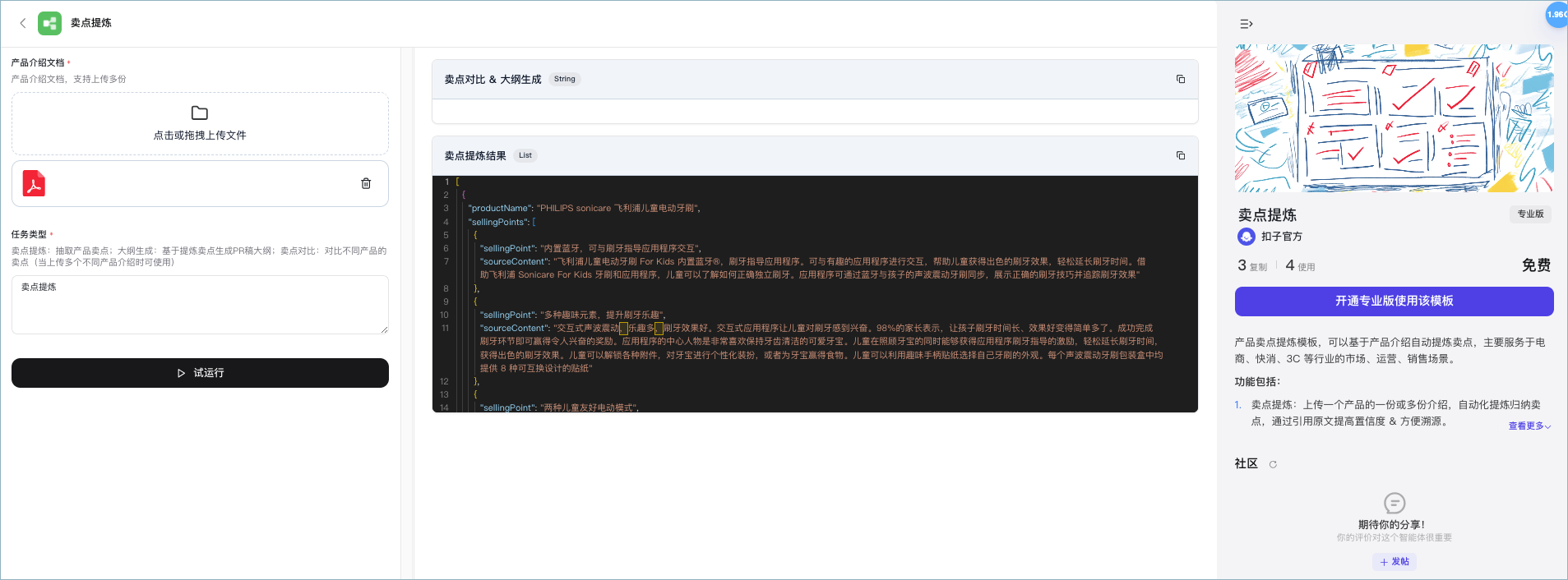Image resolution: width=1568 pixels, height=580 pixels.
Task: Click the 点击或拖拽上传文件 upload area
Action: [x=200, y=124]
